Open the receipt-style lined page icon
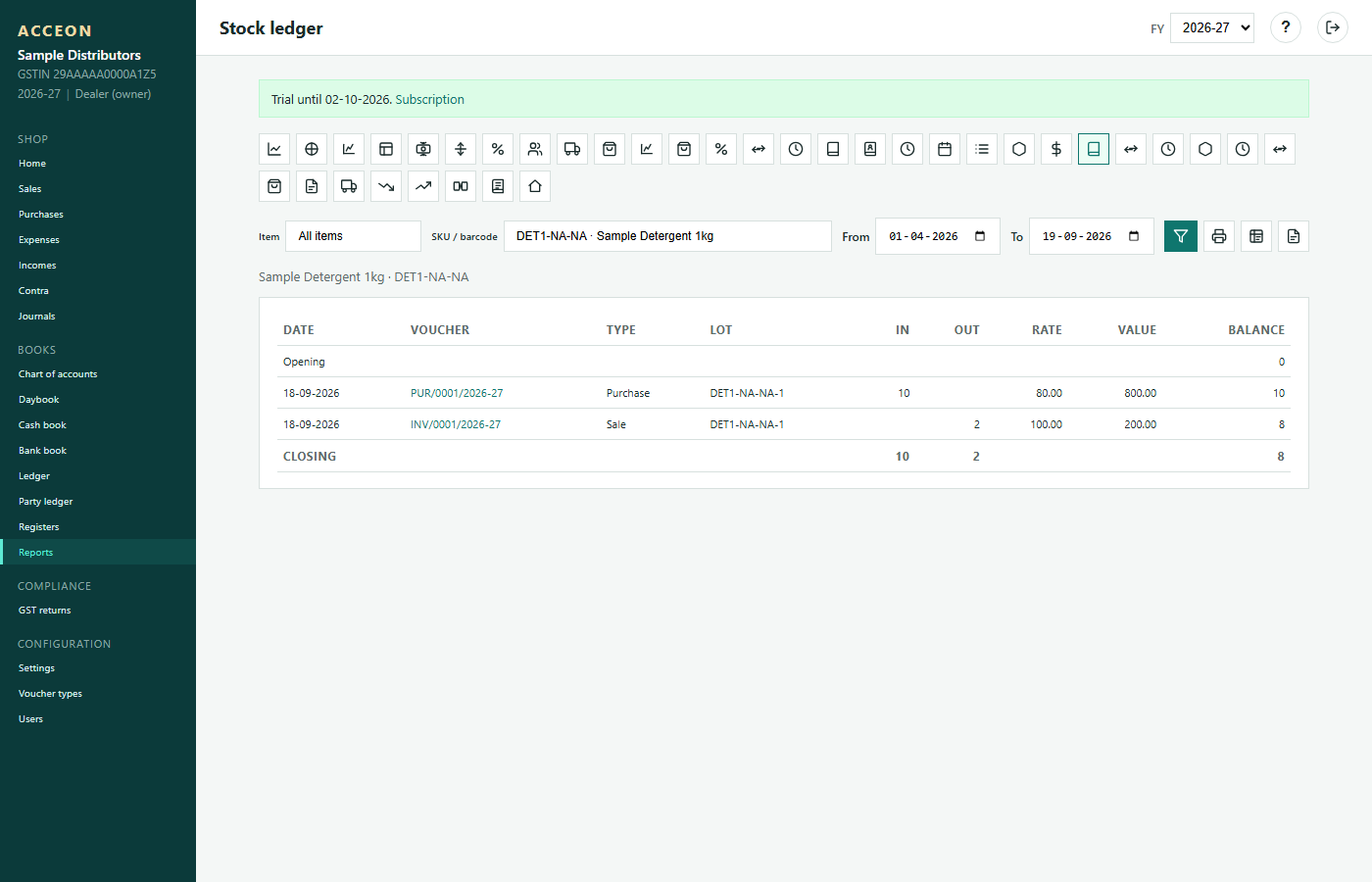Screen dimensions: 1372x882 (498, 186)
